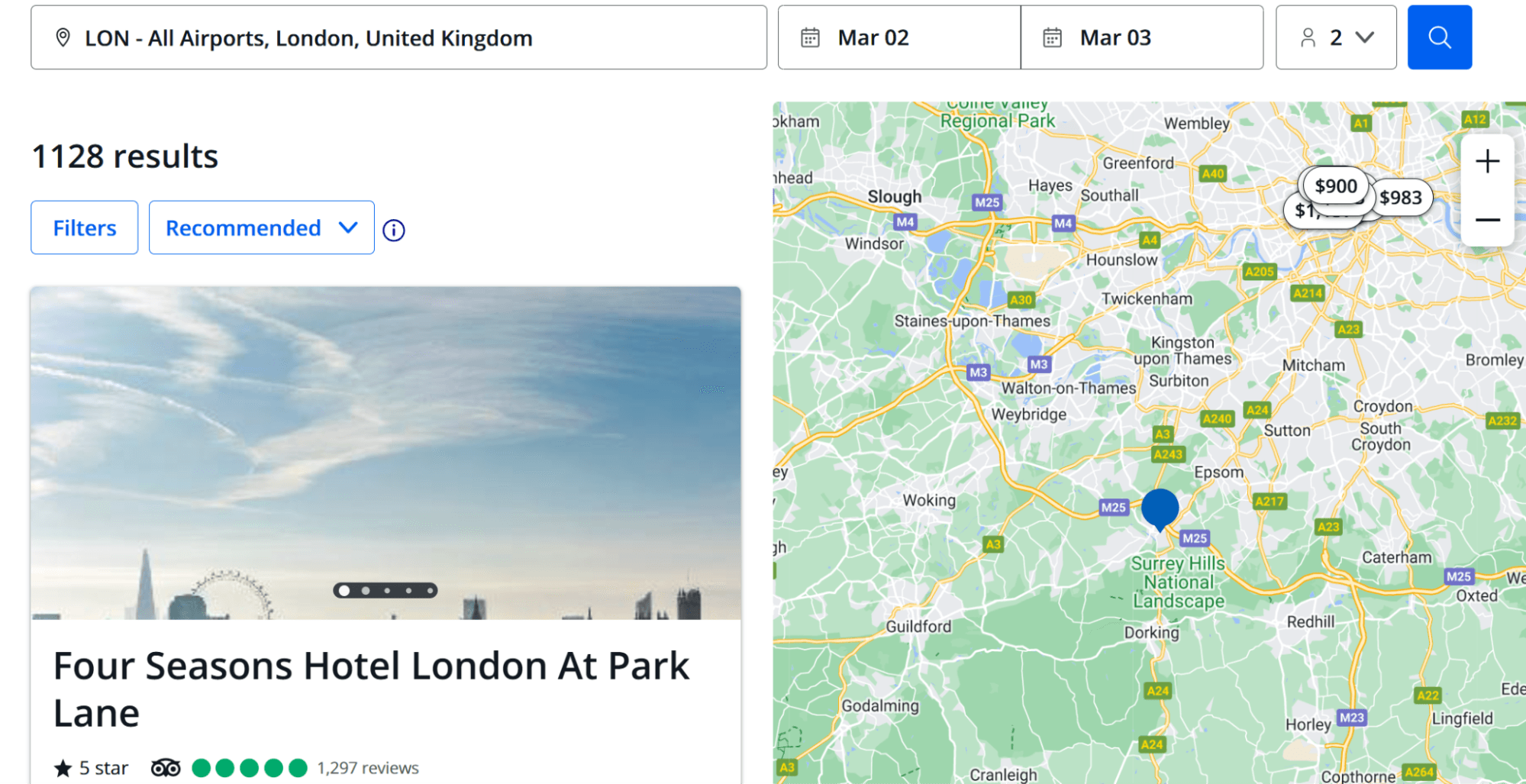Open the Mar 03 check-out date picker

tap(1141, 37)
